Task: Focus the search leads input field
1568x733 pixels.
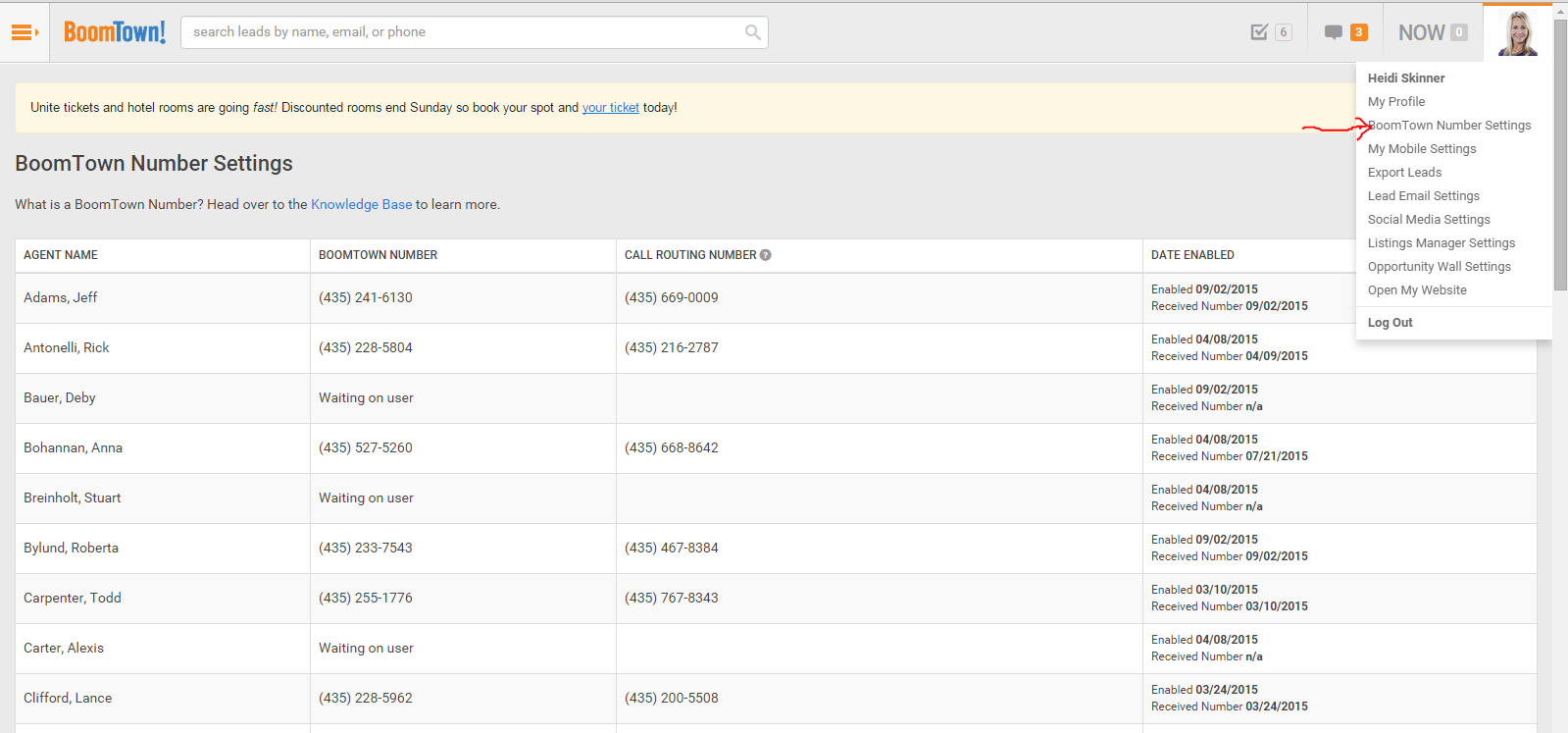Action: 475,32
